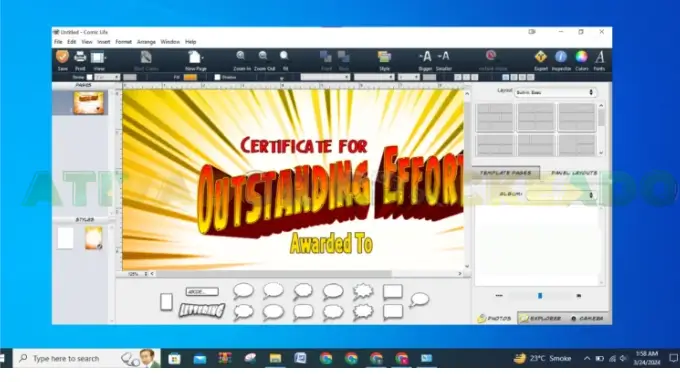
Task: Click the layout list scroll-down arrow
Action: click(x=601, y=153)
